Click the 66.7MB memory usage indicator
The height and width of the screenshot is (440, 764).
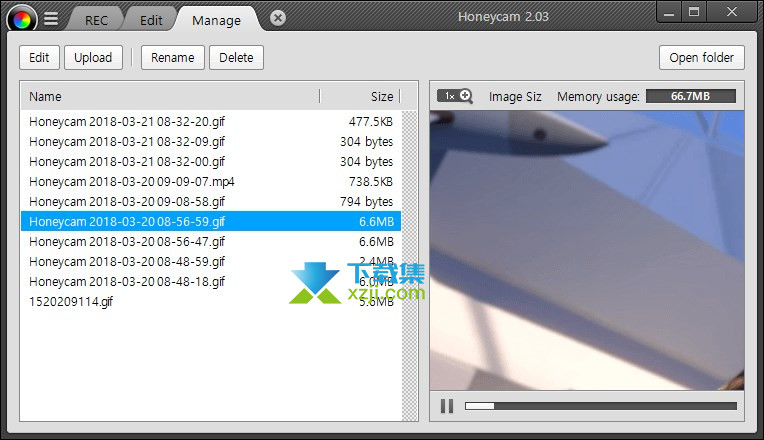tap(691, 96)
